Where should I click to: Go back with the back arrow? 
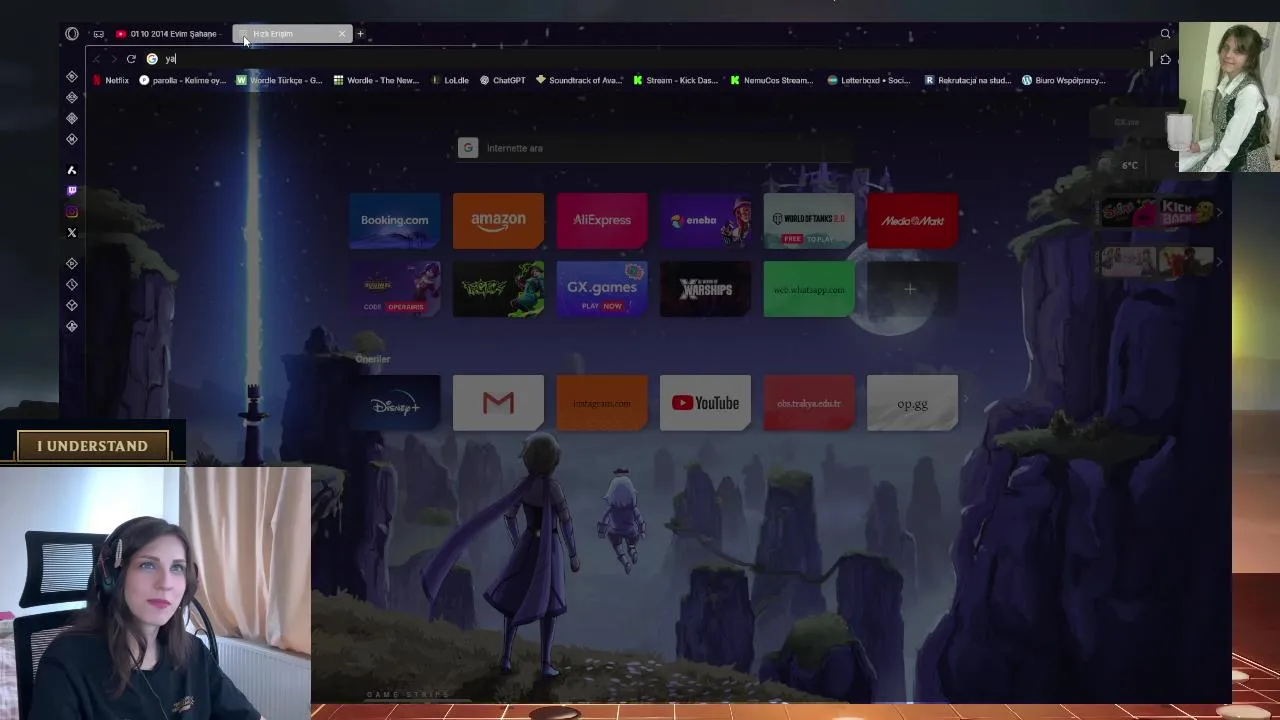96,59
